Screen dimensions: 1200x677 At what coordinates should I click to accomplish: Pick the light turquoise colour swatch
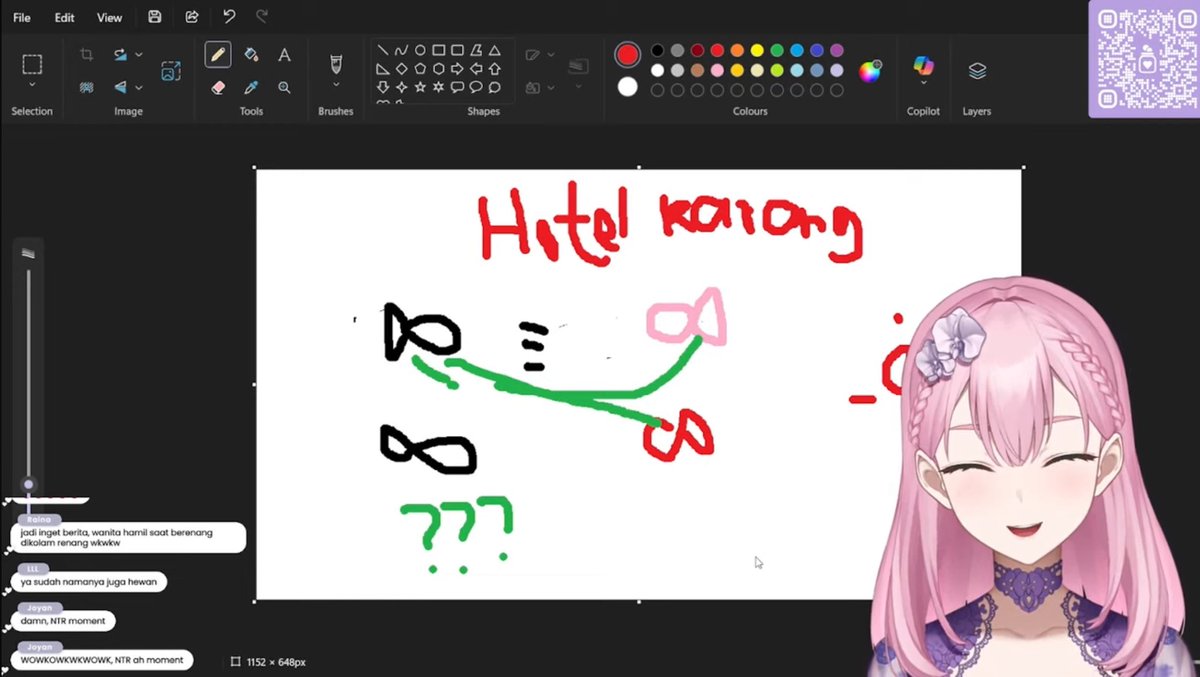coord(797,70)
